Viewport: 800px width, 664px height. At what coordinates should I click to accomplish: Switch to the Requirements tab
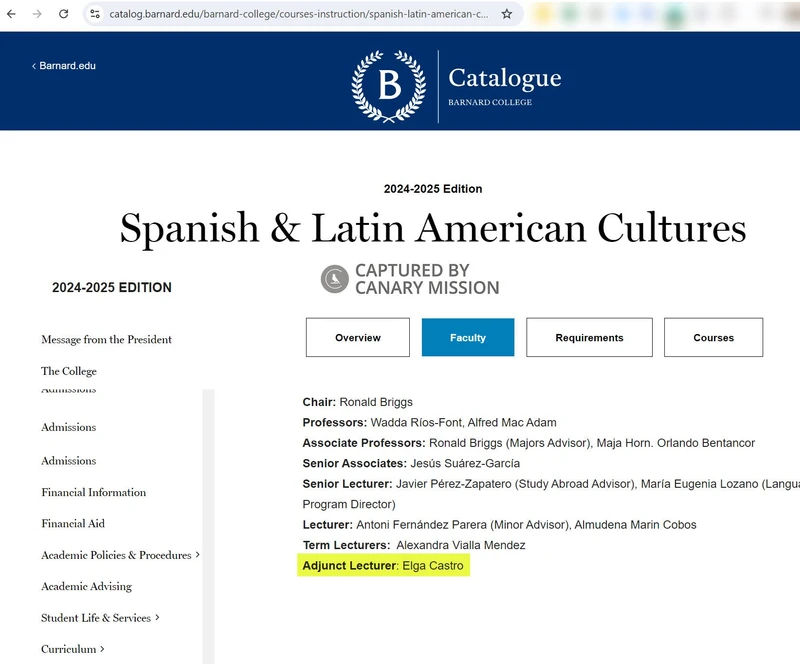(589, 337)
